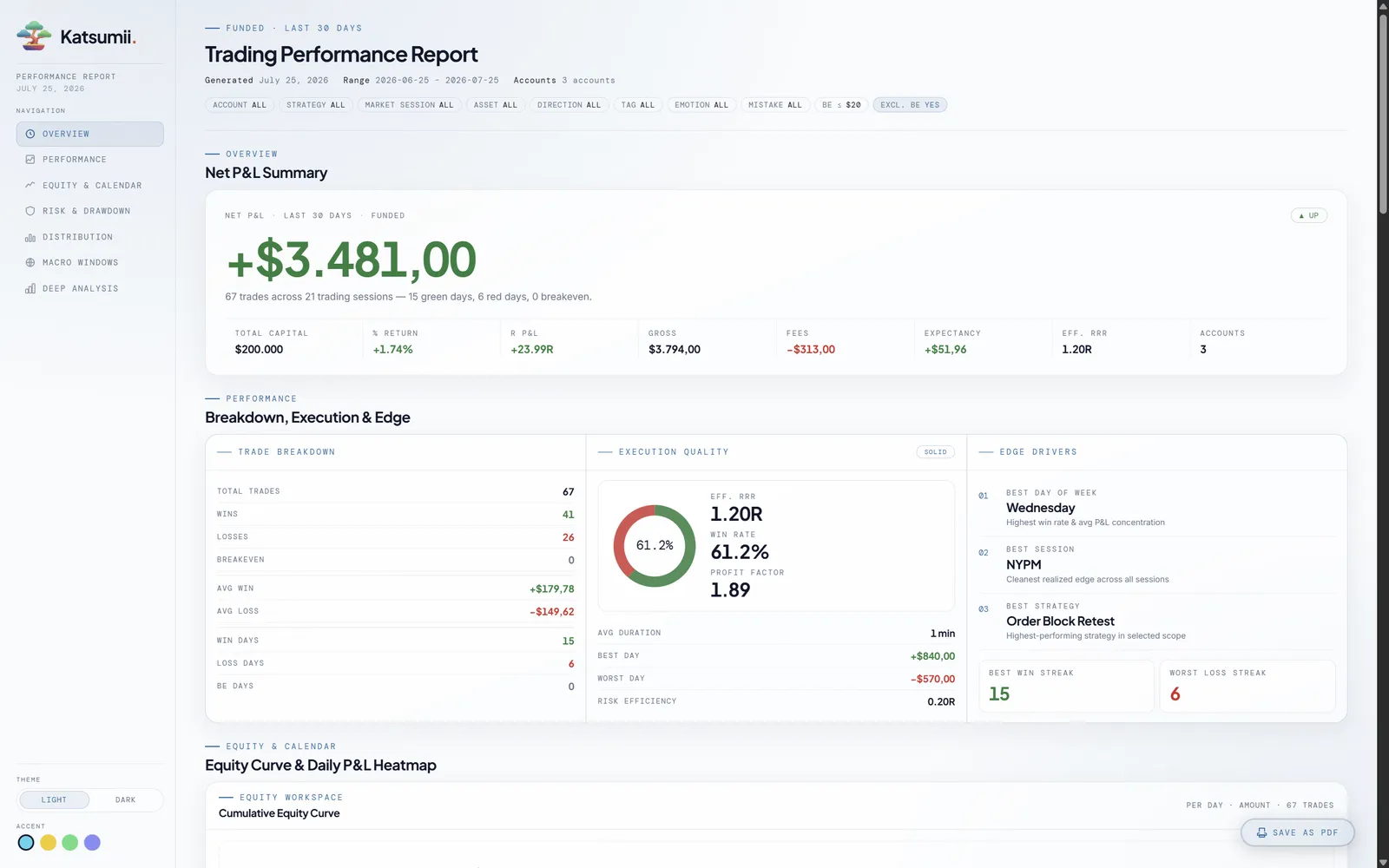Click the Expectancy +$51,96 value
Image resolution: width=1389 pixels, height=868 pixels.
[945, 350]
